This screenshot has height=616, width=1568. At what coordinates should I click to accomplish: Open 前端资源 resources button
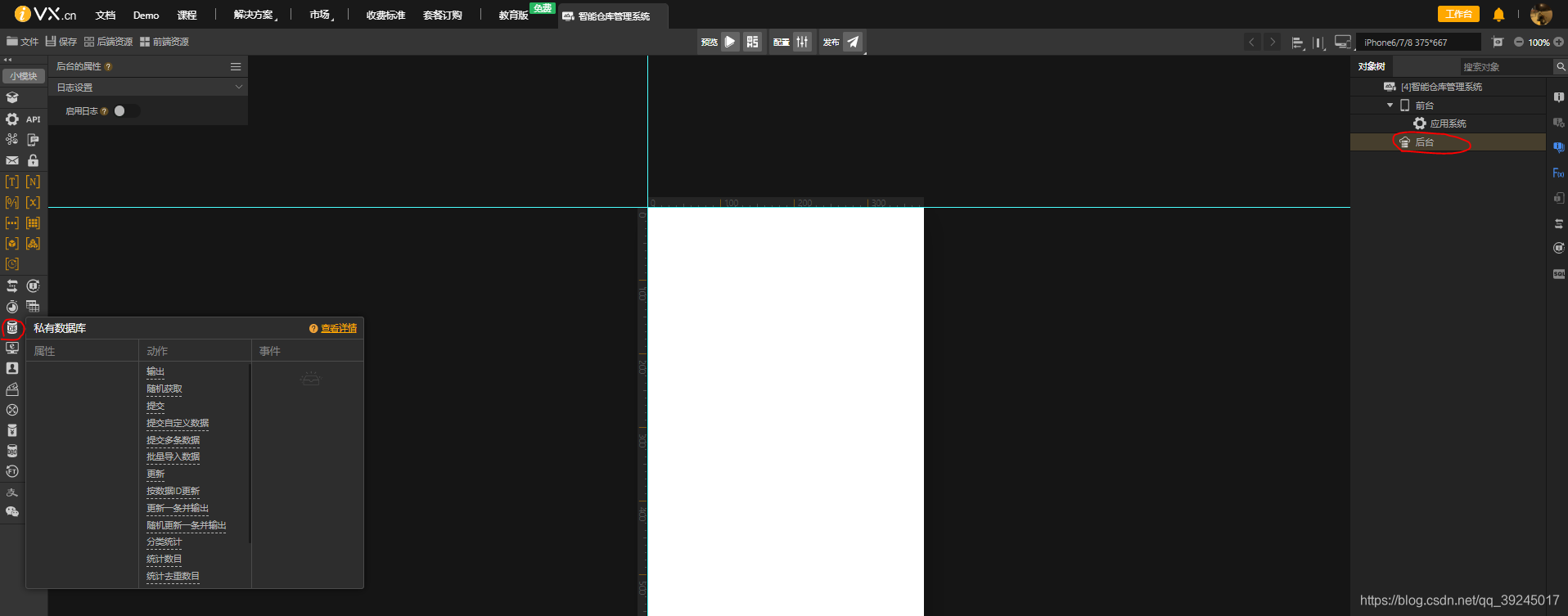tap(164, 42)
